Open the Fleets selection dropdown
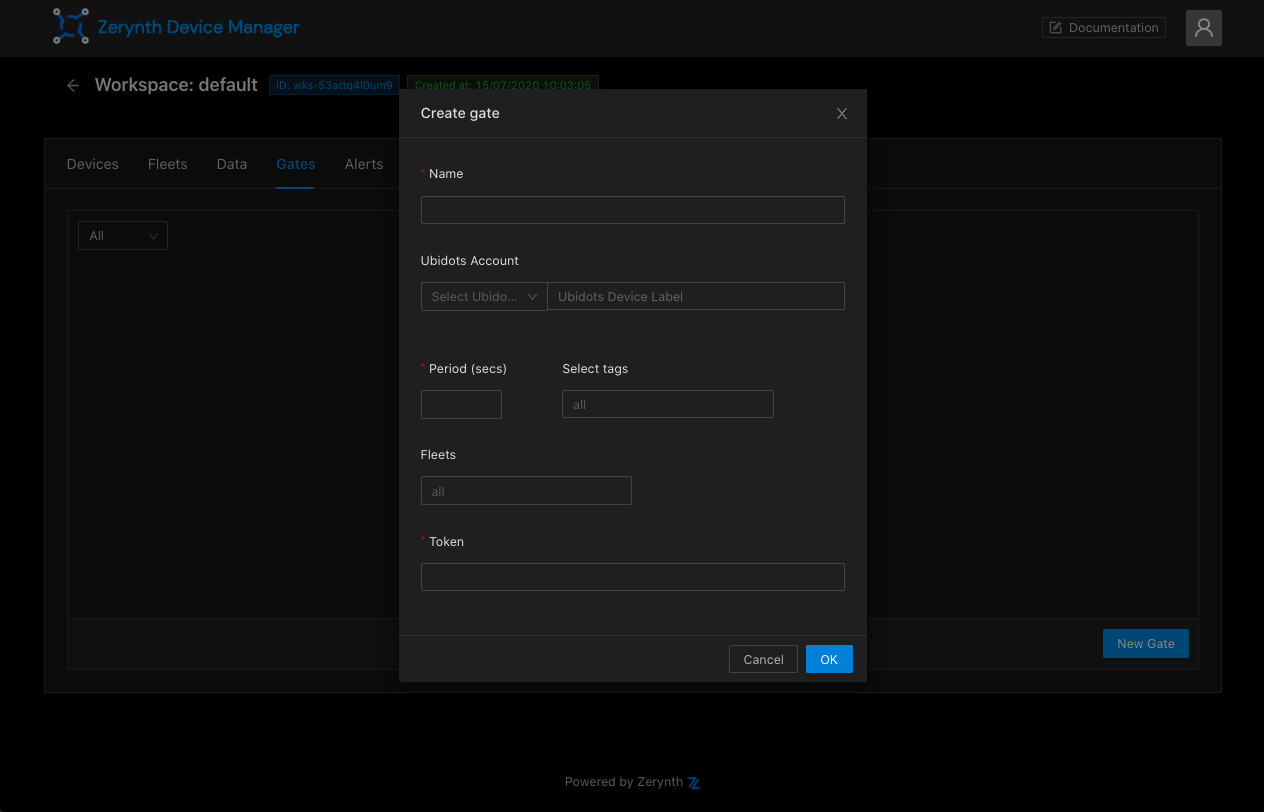The height and width of the screenshot is (812, 1264). click(x=526, y=491)
